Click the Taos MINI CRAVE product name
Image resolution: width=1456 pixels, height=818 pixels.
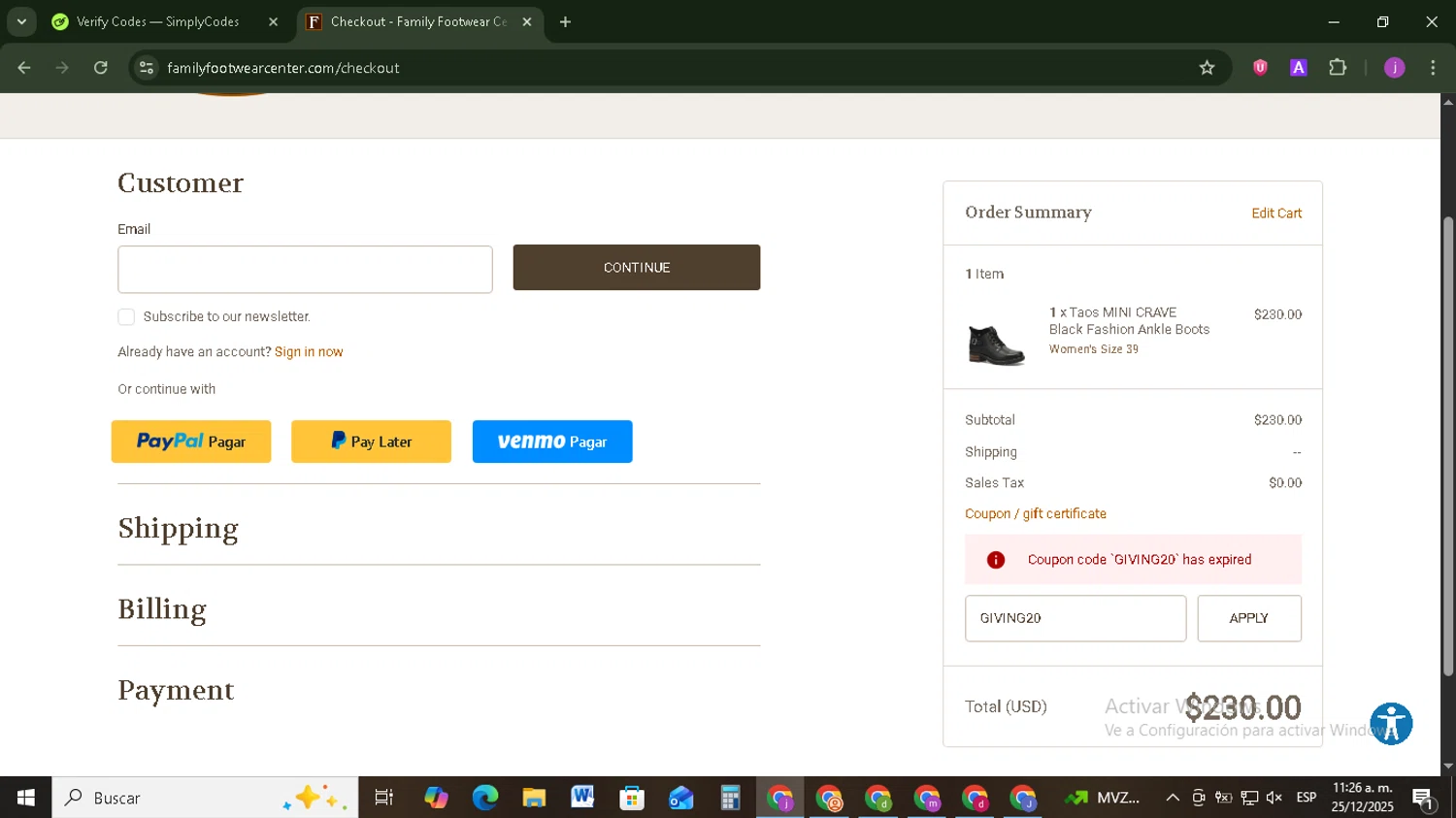tap(1130, 321)
